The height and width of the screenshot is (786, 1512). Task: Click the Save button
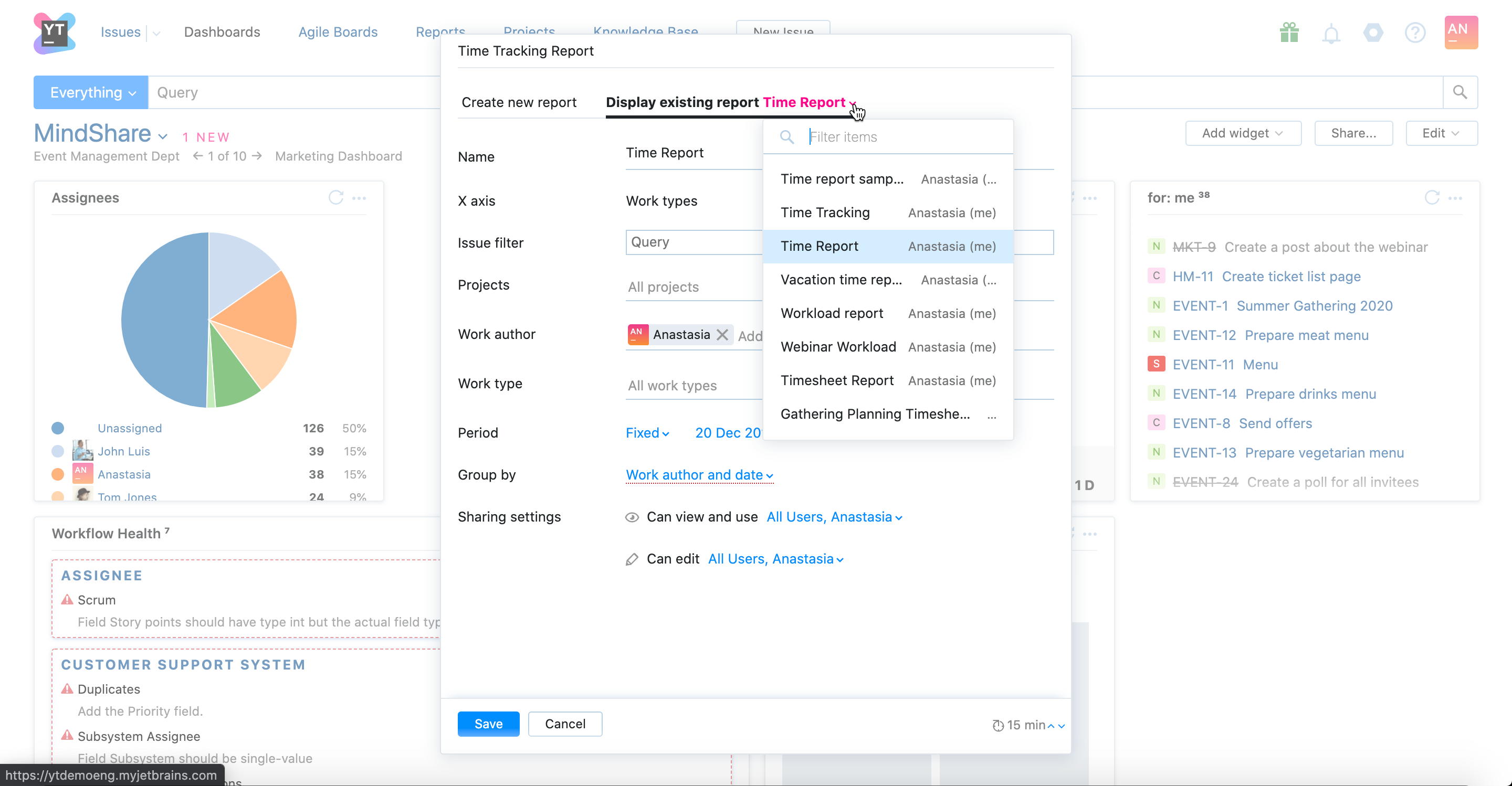[488, 724]
